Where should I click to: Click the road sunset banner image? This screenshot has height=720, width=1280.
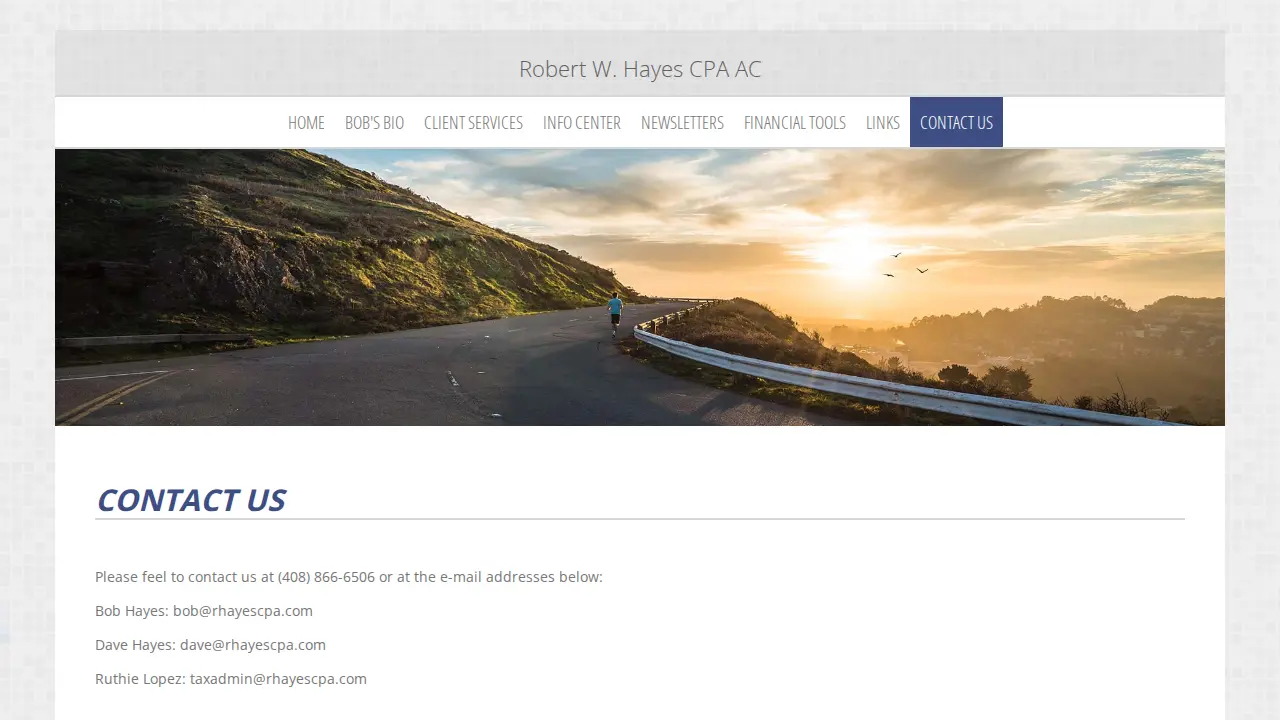pos(640,287)
